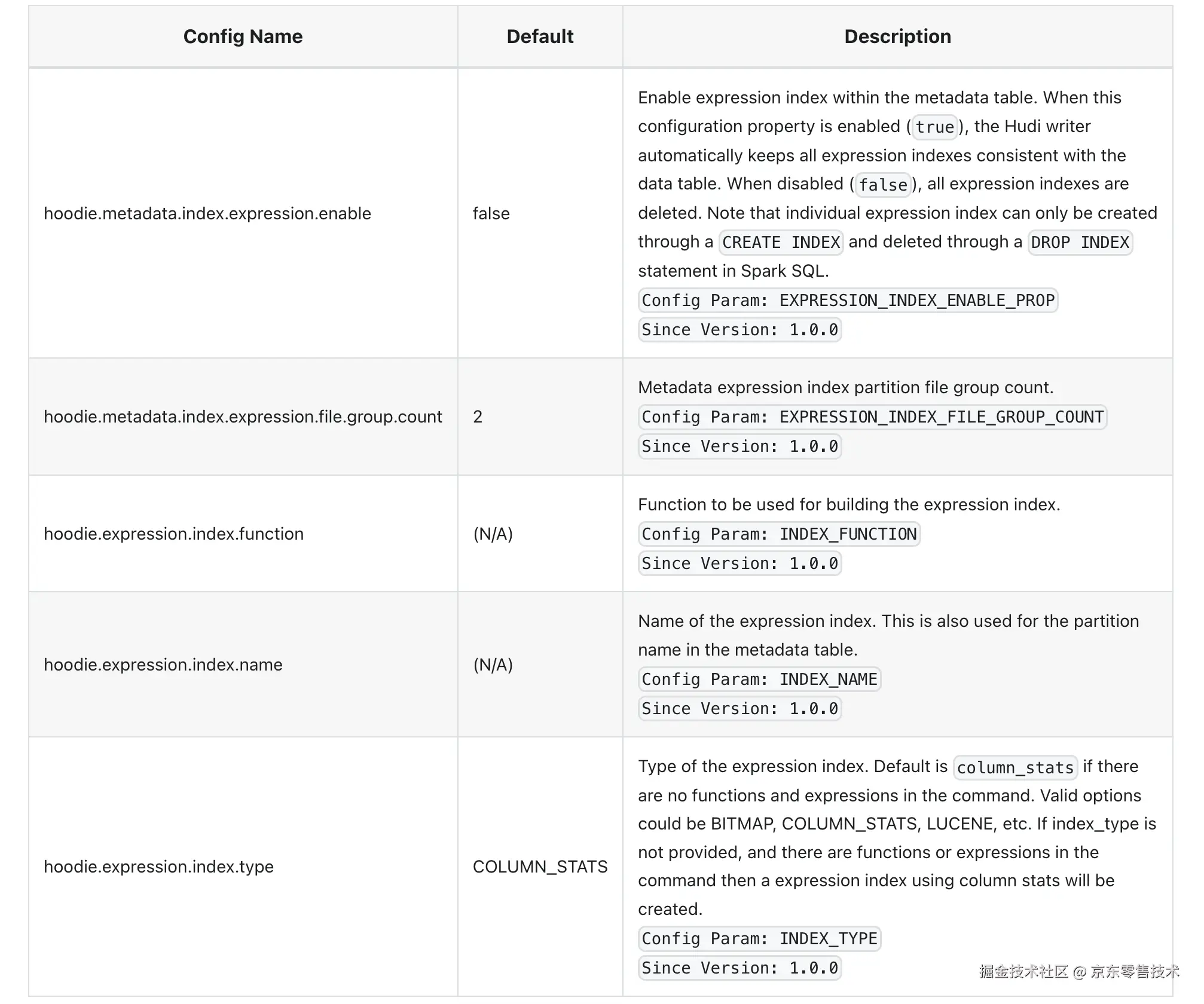Select the hoodie.metadata.index.expression.file.group.count config name
The width and height of the screenshot is (1204, 1004).
coord(243,417)
